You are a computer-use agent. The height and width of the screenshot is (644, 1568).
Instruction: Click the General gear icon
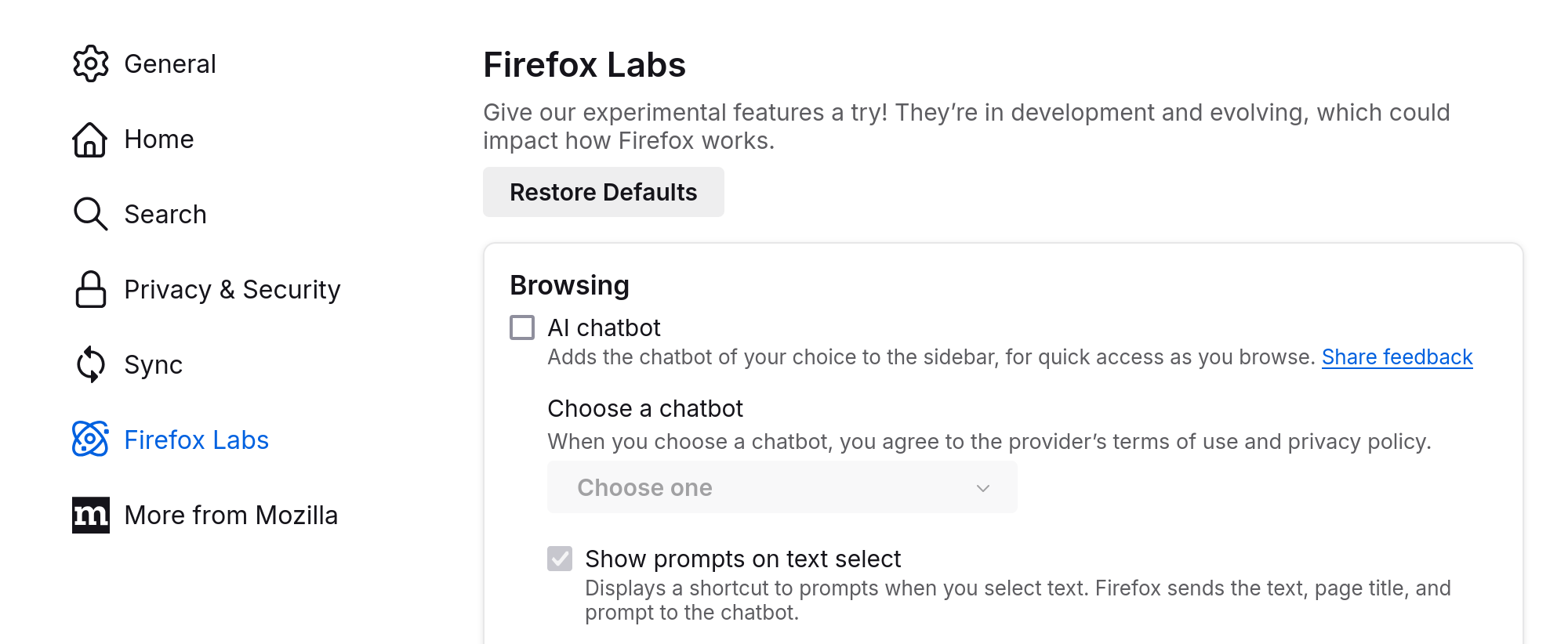click(x=91, y=63)
